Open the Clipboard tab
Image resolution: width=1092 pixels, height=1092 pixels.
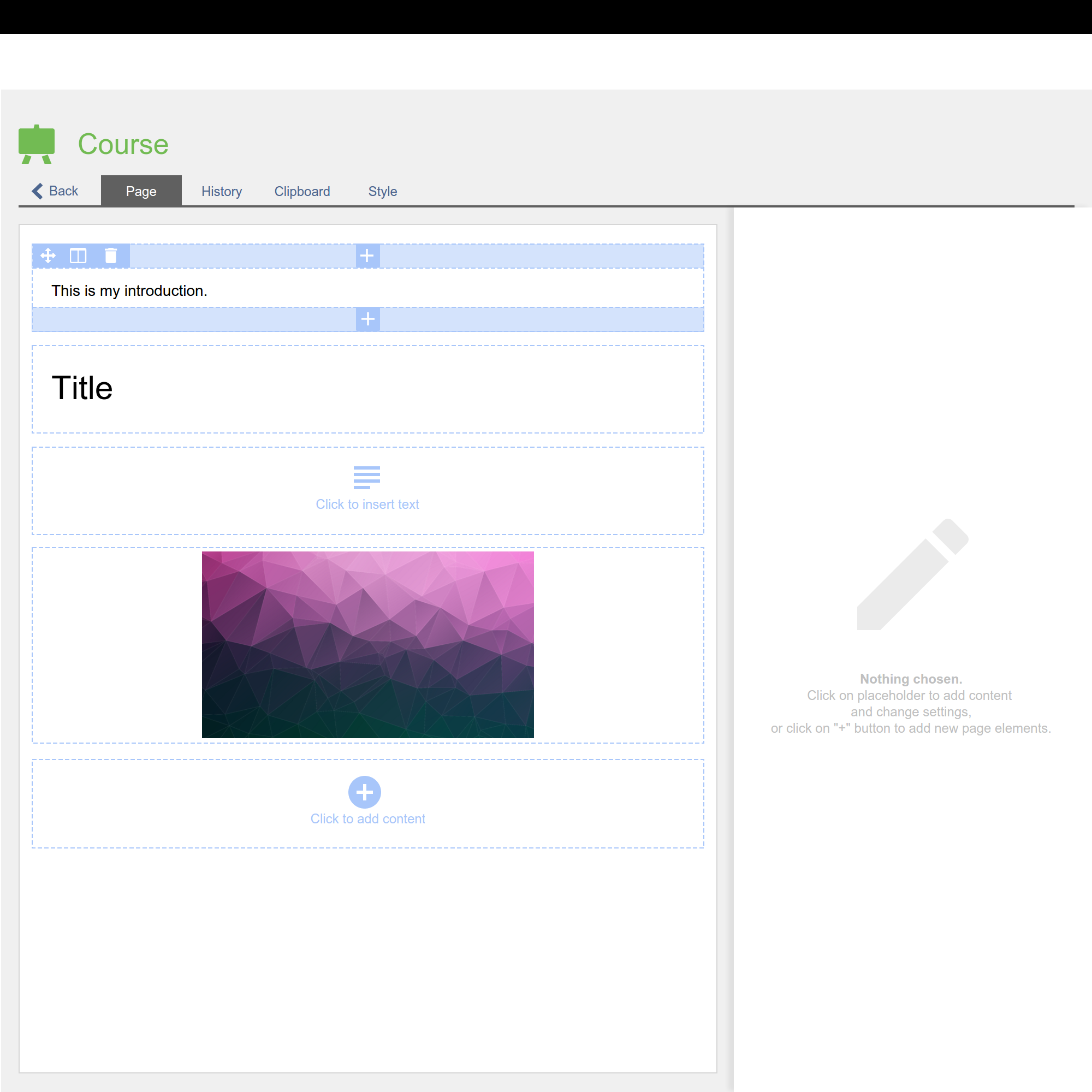[x=302, y=192]
